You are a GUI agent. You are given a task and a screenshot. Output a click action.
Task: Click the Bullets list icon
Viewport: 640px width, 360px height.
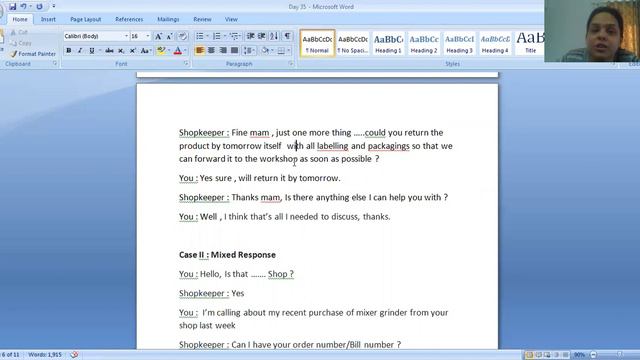click(200, 36)
